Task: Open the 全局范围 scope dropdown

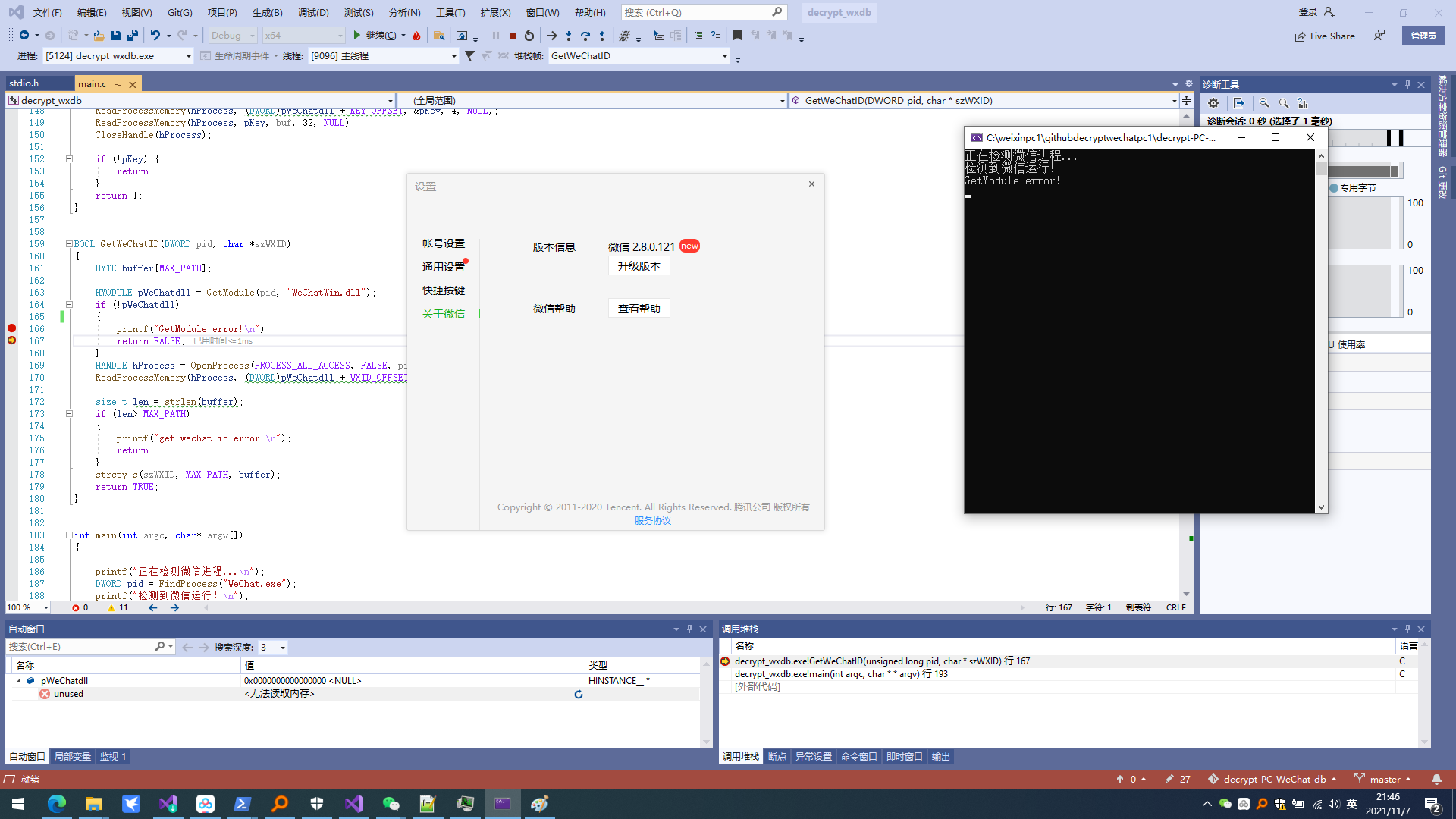Action: point(593,100)
